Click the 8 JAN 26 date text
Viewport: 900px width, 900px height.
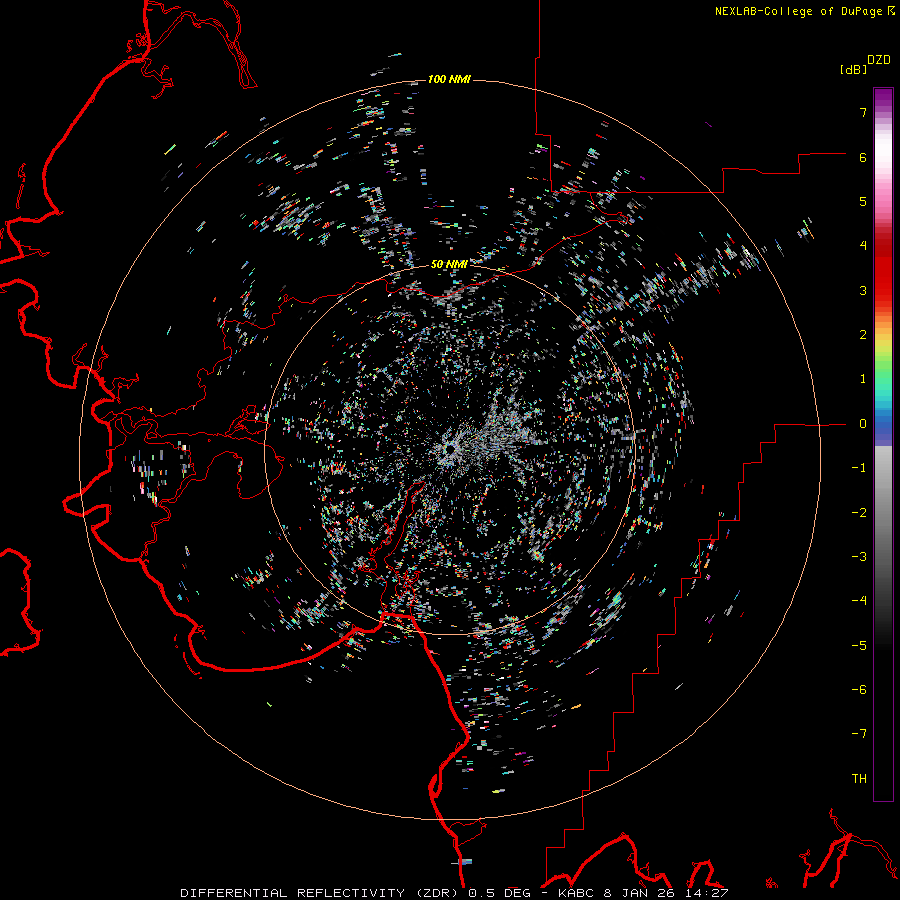click(x=639, y=893)
